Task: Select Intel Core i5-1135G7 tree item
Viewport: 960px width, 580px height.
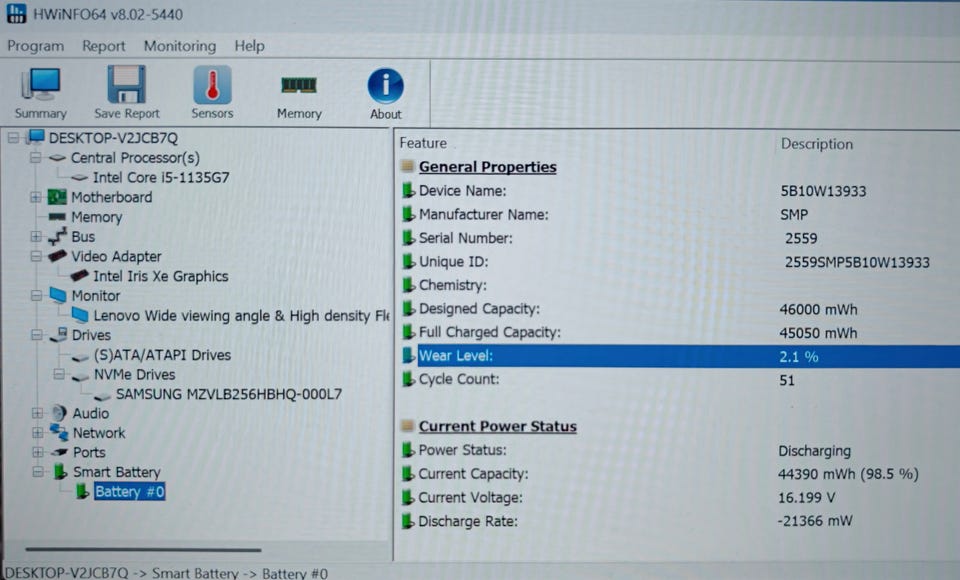Action: 161,177
